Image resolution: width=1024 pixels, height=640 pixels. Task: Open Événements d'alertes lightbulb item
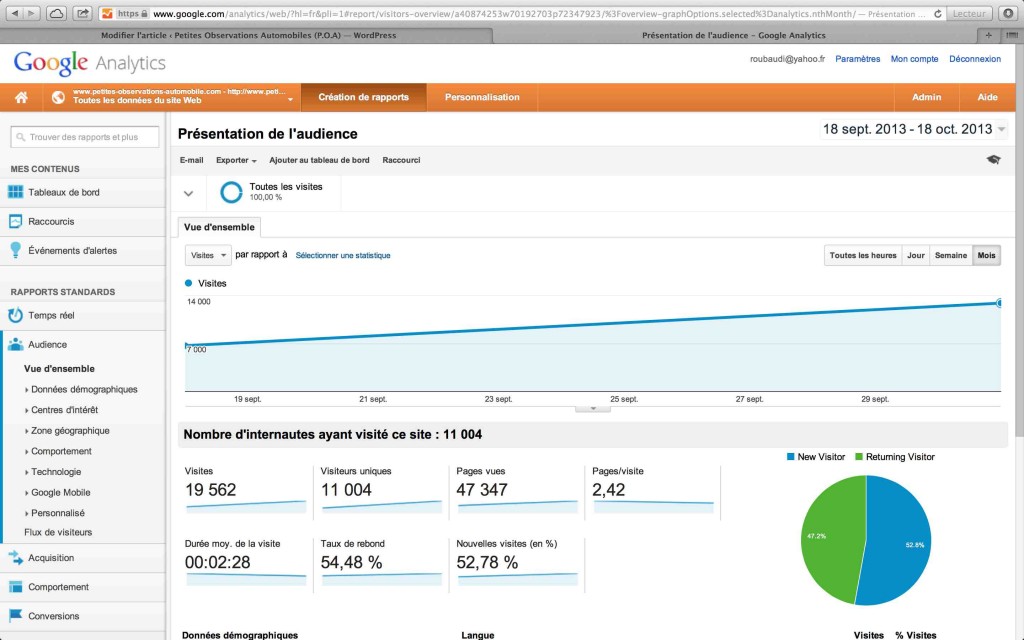(72, 251)
